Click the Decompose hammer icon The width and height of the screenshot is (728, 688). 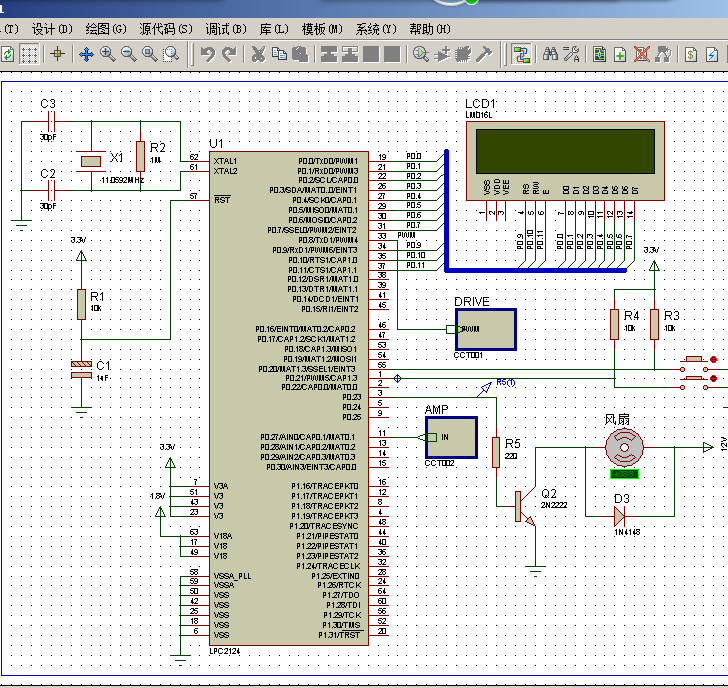pos(484,54)
